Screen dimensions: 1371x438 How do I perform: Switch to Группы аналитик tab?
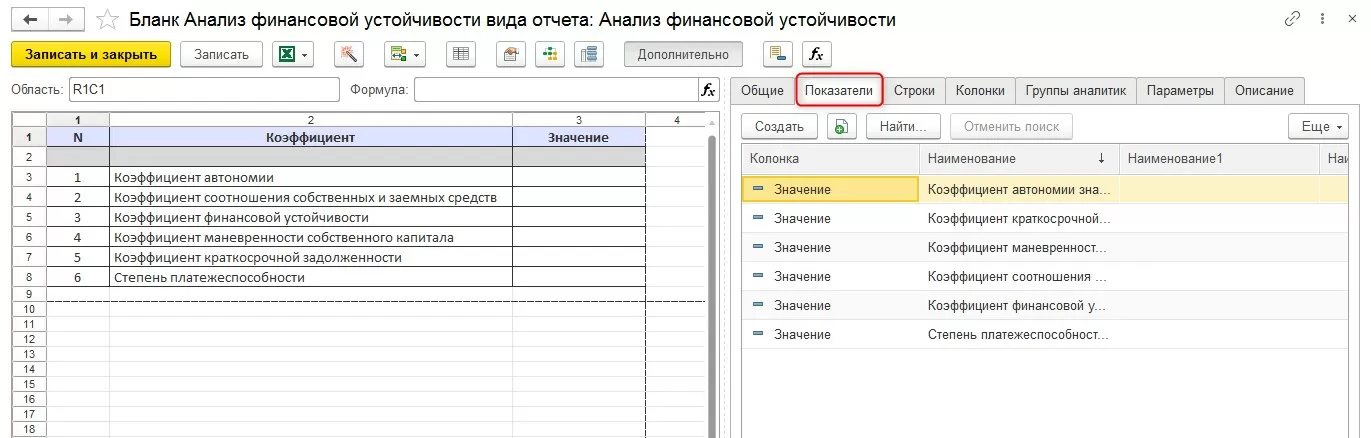[x=1076, y=90]
